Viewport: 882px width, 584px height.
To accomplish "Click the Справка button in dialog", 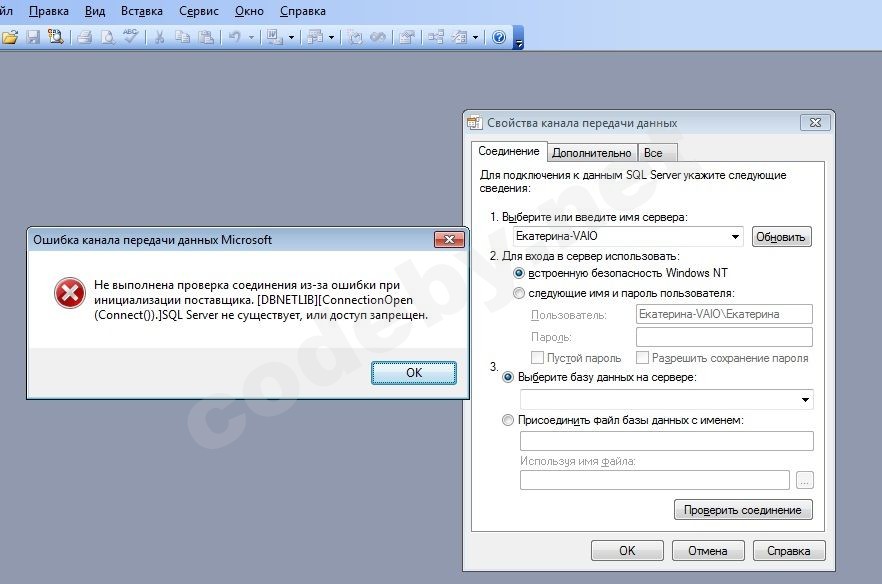I will tap(789, 551).
